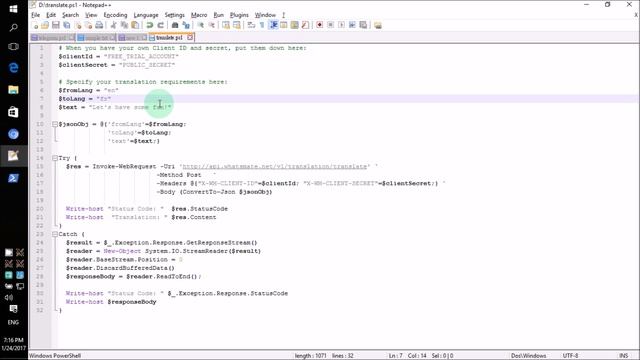The width and height of the screenshot is (640, 360).
Task: Click the $fromLang = "en" code line
Action: click(88, 90)
